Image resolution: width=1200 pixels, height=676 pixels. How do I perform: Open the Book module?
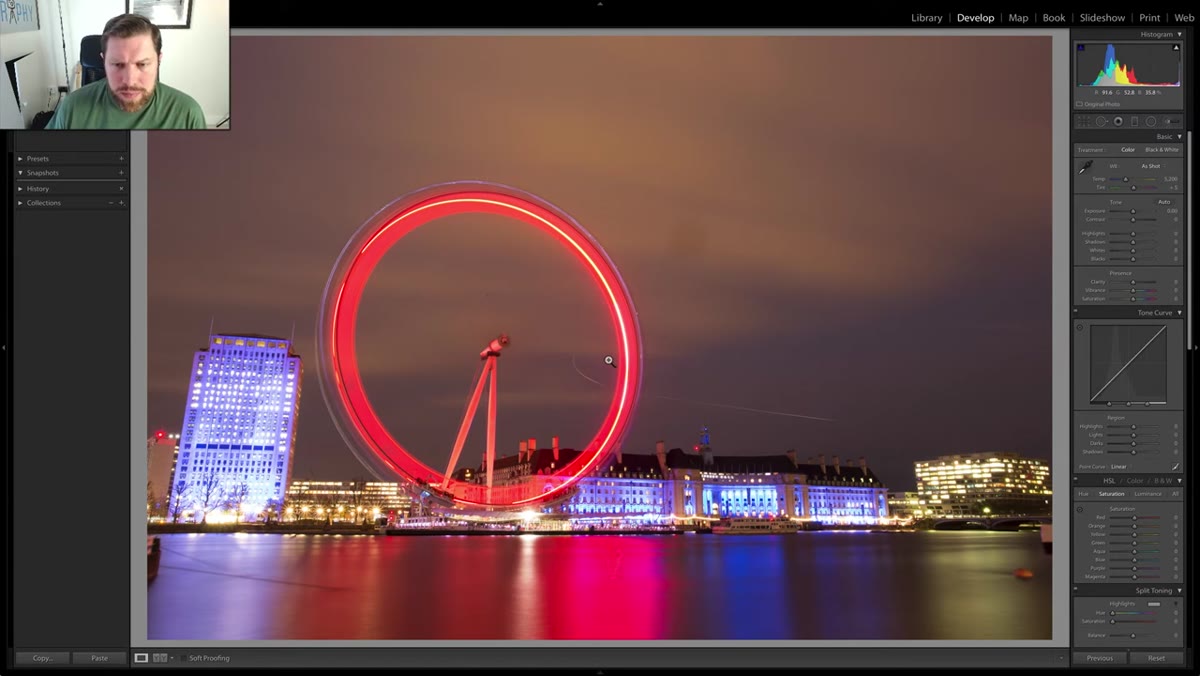1054,18
